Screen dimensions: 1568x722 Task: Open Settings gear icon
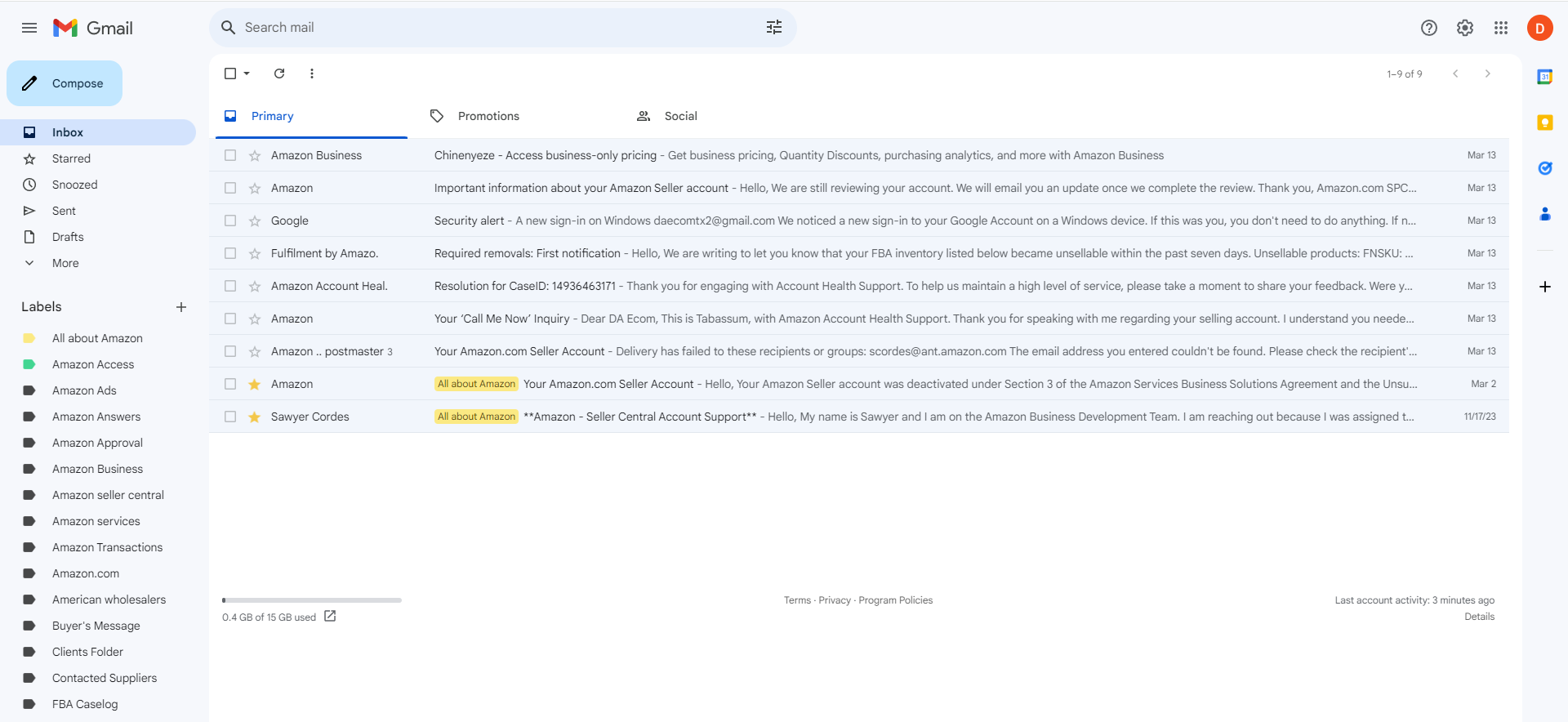tap(1465, 28)
